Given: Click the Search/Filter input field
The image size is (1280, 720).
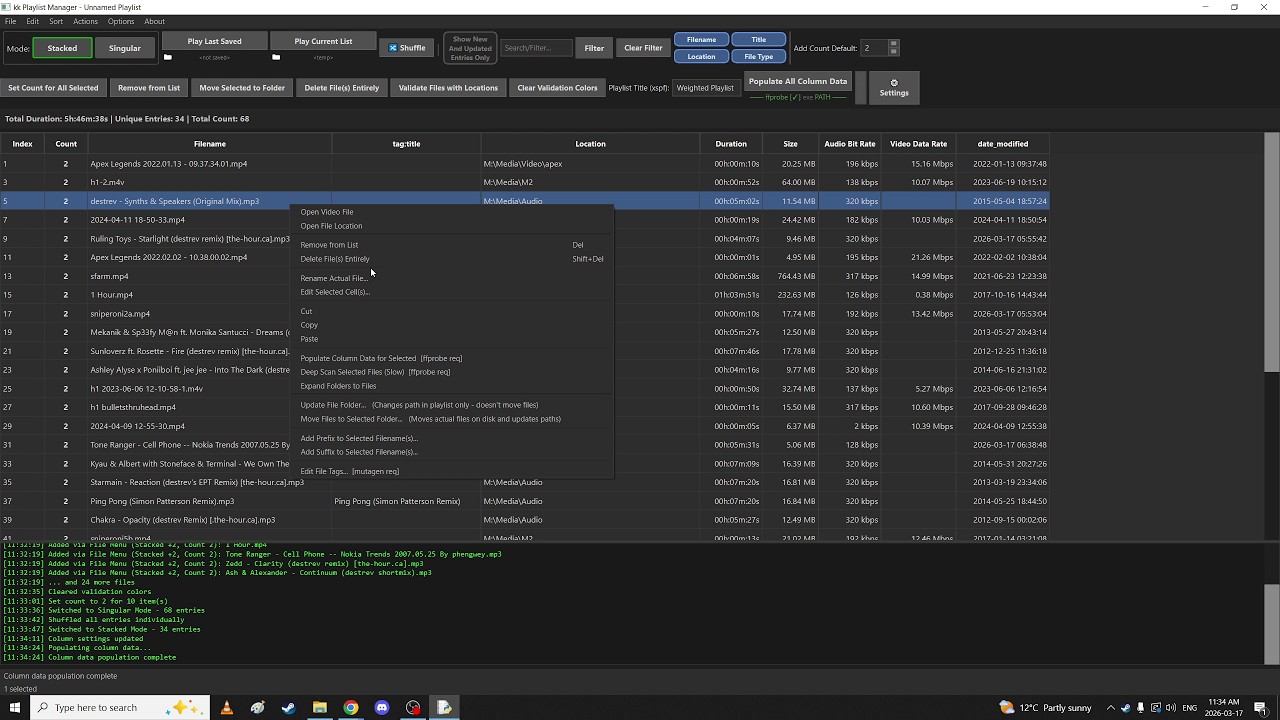Looking at the screenshot, I should 536,48.
